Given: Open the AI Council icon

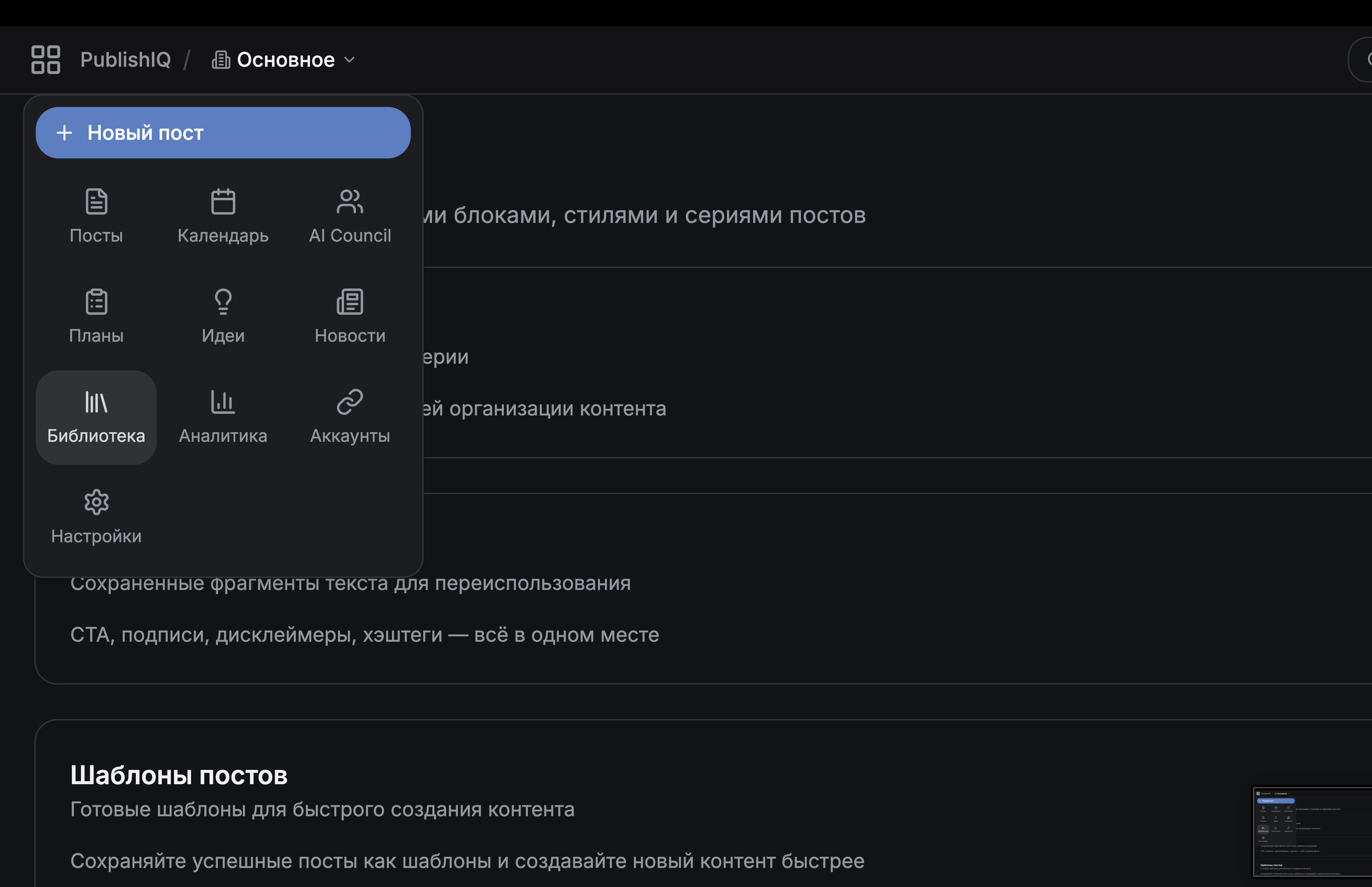Looking at the screenshot, I should (x=349, y=202).
